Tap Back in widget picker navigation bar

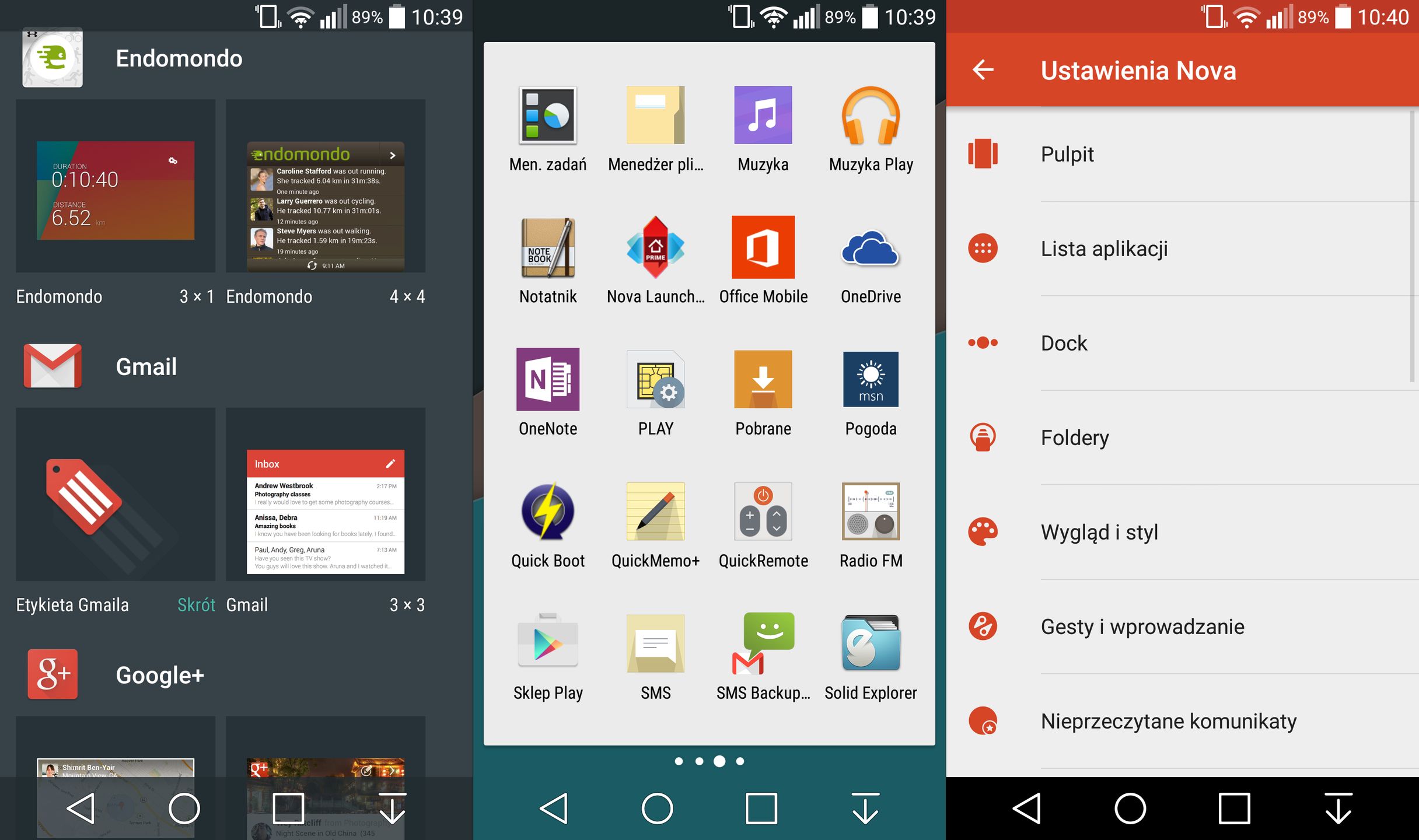[x=81, y=808]
